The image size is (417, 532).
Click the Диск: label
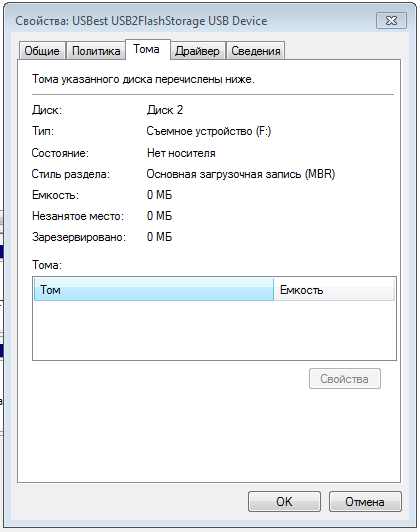[x=47, y=110]
